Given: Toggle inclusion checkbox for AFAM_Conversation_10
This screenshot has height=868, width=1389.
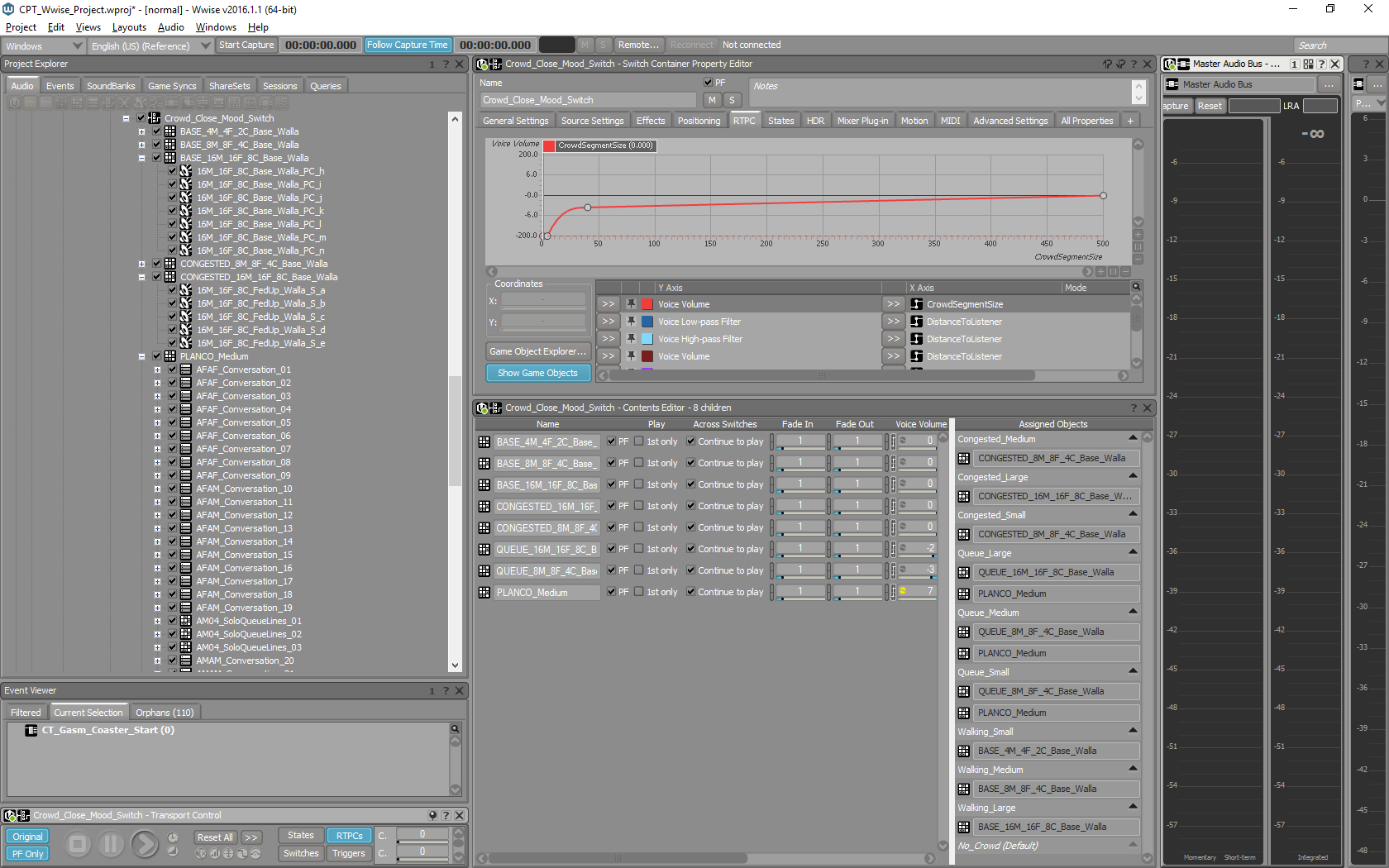Looking at the screenshot, I should (173, 489).
